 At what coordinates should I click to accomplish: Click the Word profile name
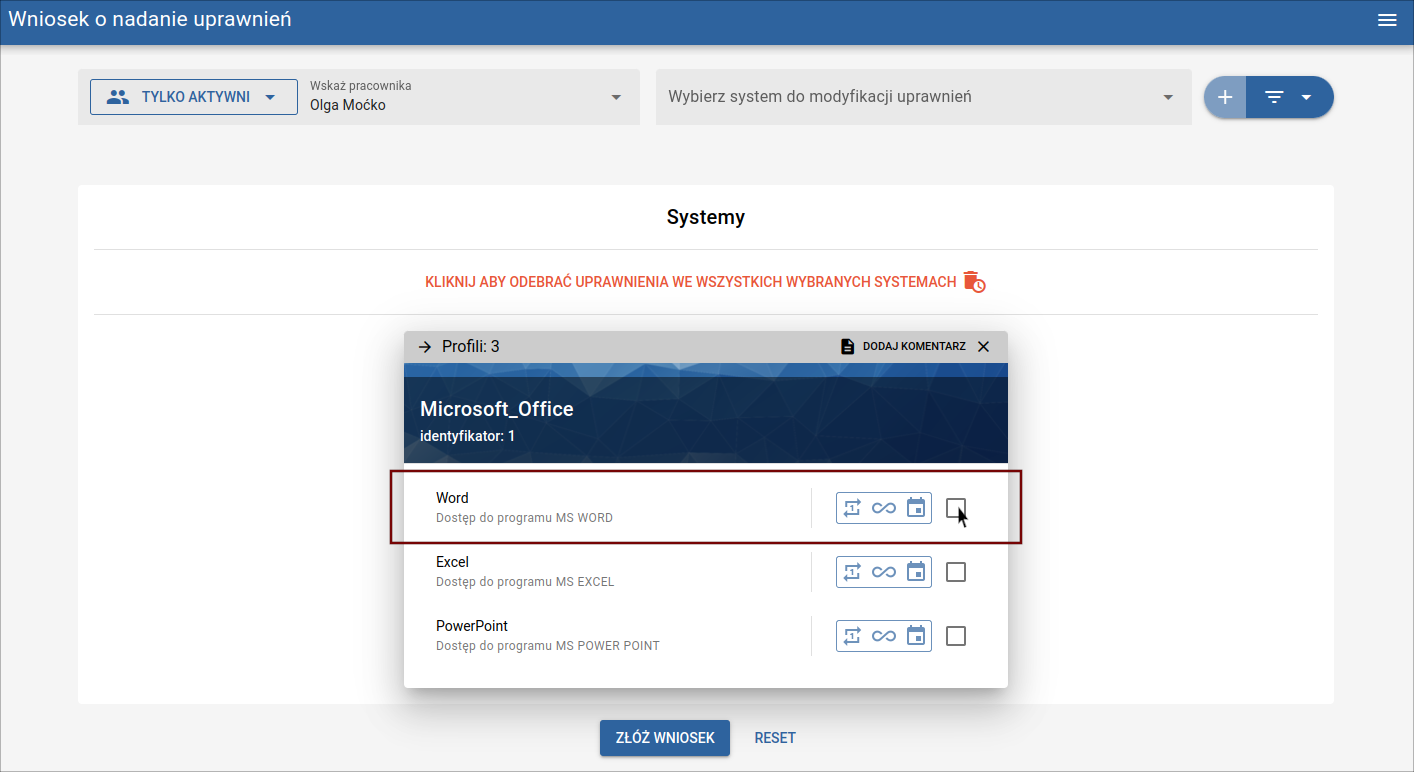(x=452, y=498)
